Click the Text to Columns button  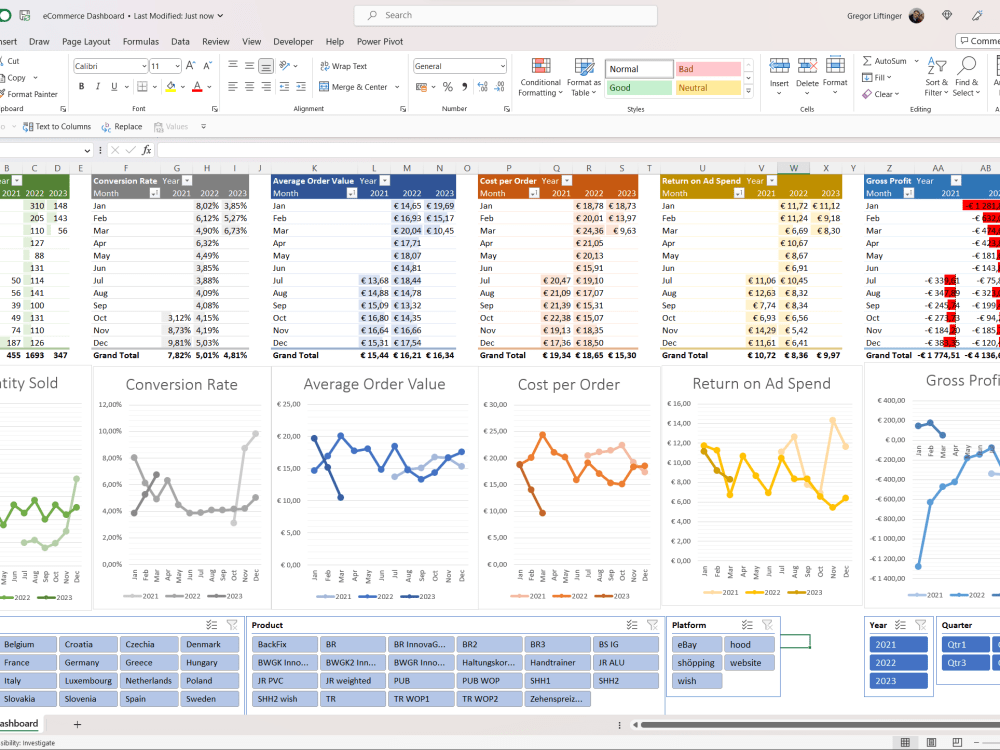pyautogui.click(x=57, y=126)
